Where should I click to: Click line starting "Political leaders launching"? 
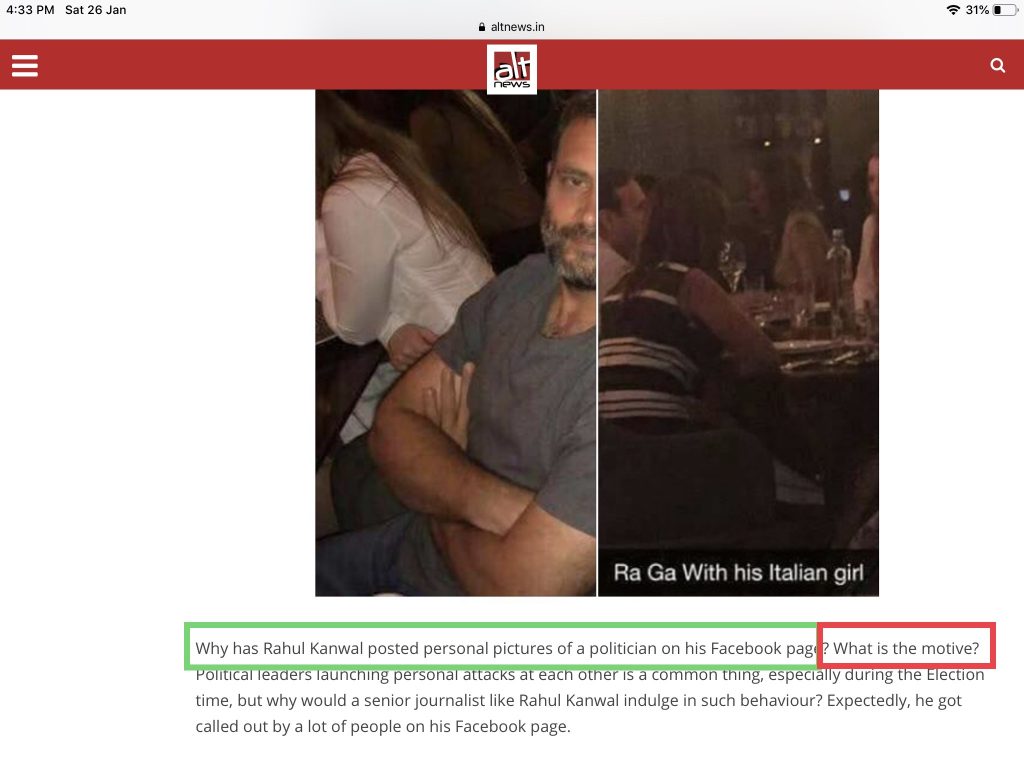[x=590, y=675]
